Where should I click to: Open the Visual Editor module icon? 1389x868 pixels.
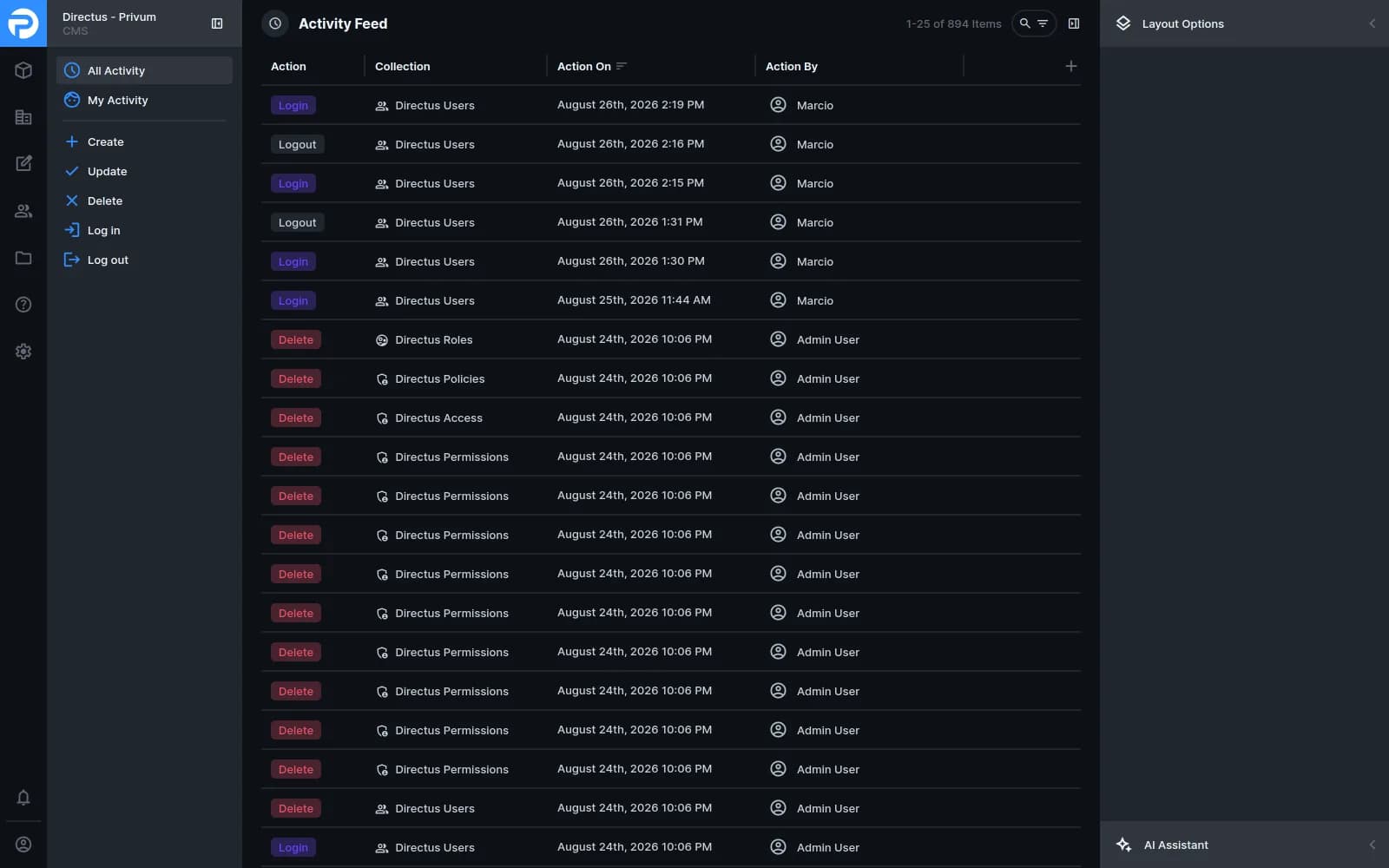click(x=23, y=164)
